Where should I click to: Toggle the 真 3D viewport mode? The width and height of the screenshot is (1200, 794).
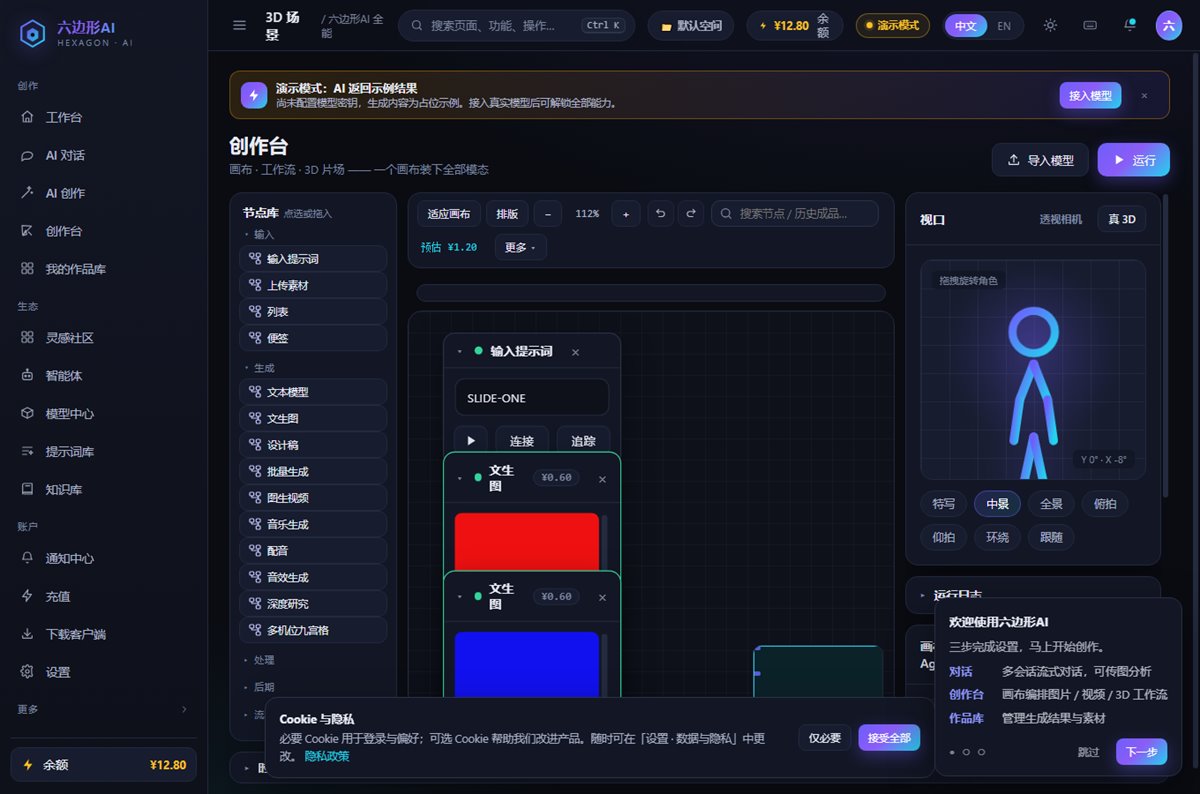tap(1121, 219)
